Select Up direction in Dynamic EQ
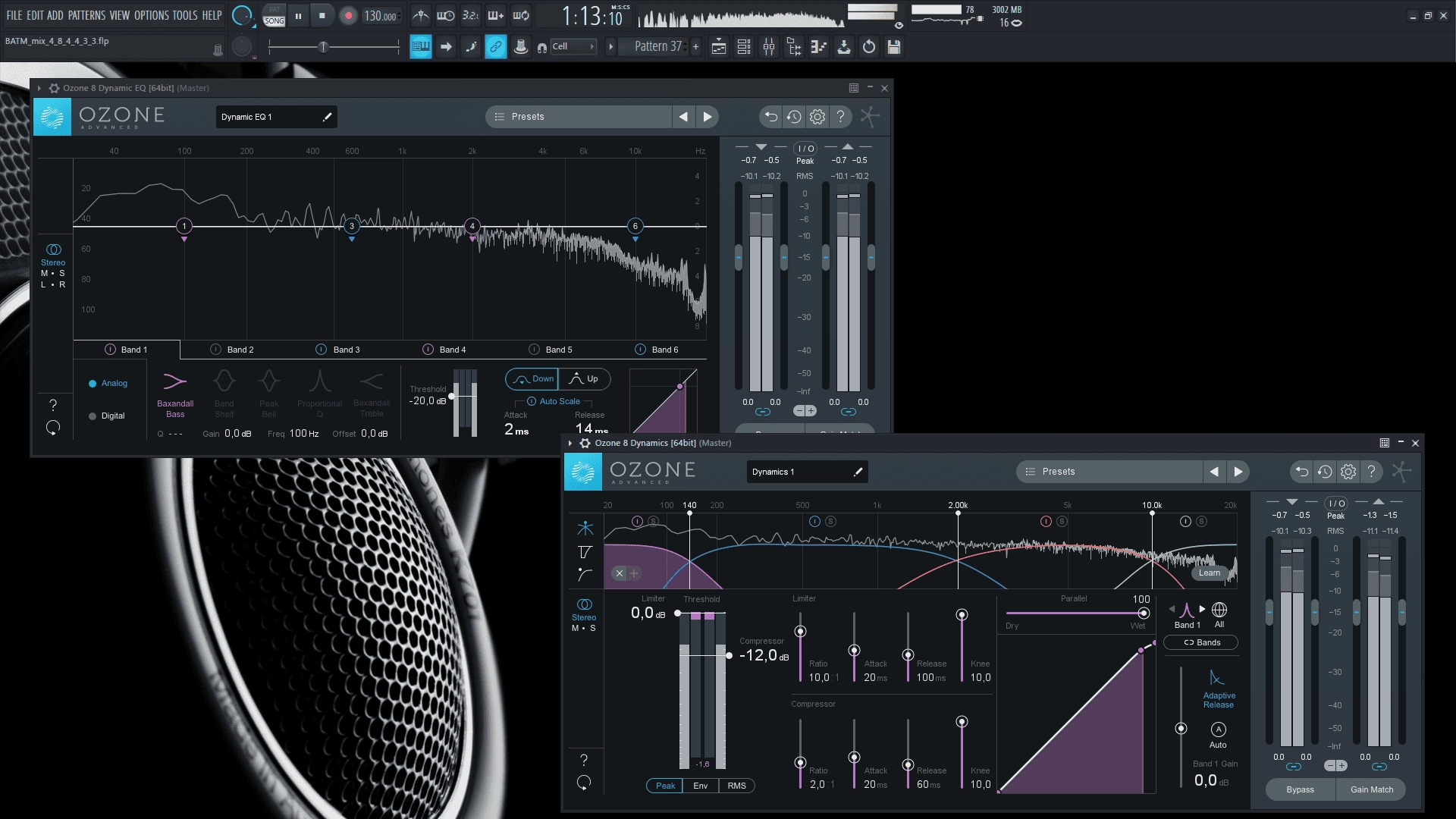The image size is (1456, 819). coord(584,379)
